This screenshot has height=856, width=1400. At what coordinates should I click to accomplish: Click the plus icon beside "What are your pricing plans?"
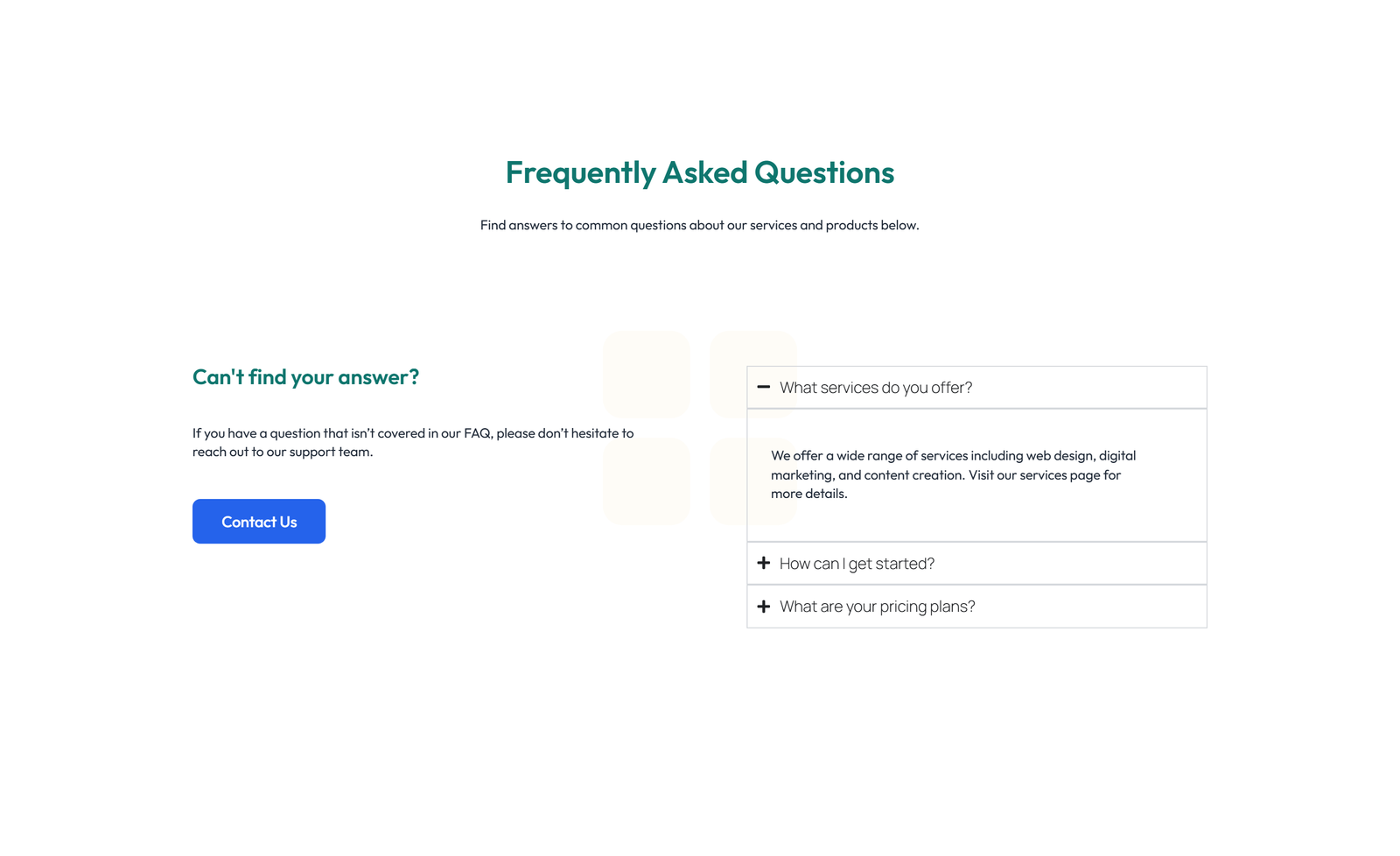[x=764, y=606]
